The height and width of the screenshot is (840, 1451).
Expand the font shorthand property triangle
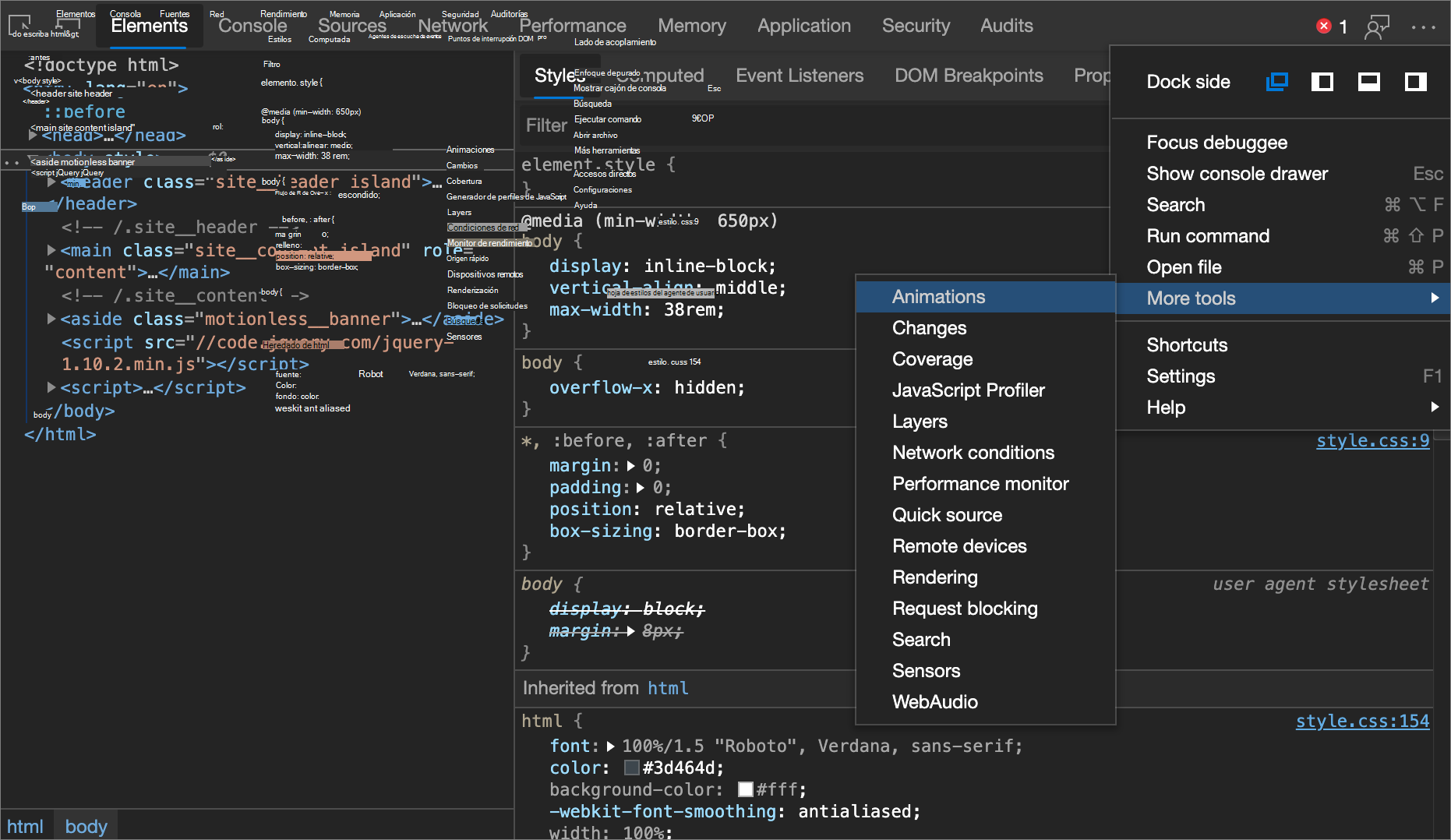611,746
